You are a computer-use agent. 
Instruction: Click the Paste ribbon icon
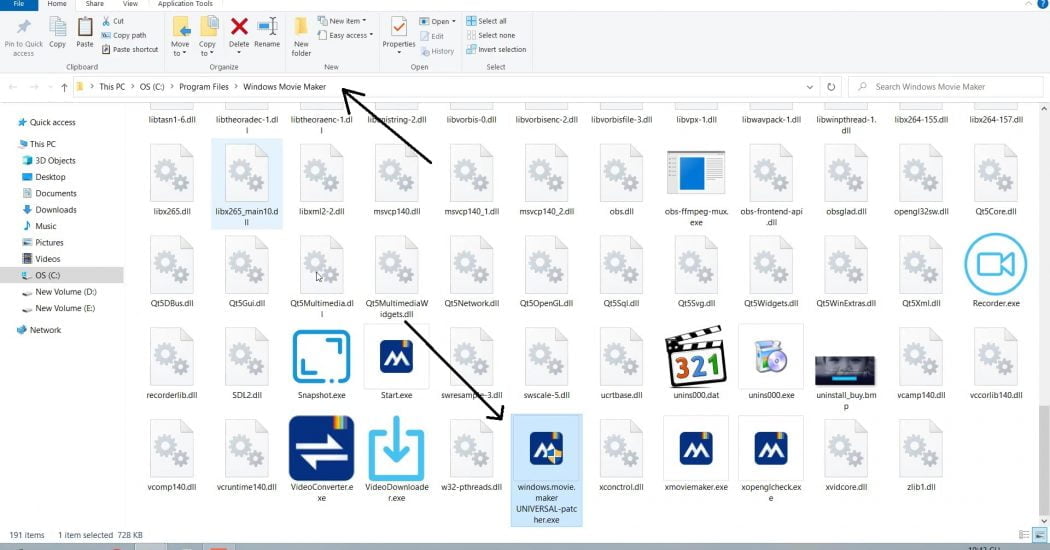coord(85,27)
